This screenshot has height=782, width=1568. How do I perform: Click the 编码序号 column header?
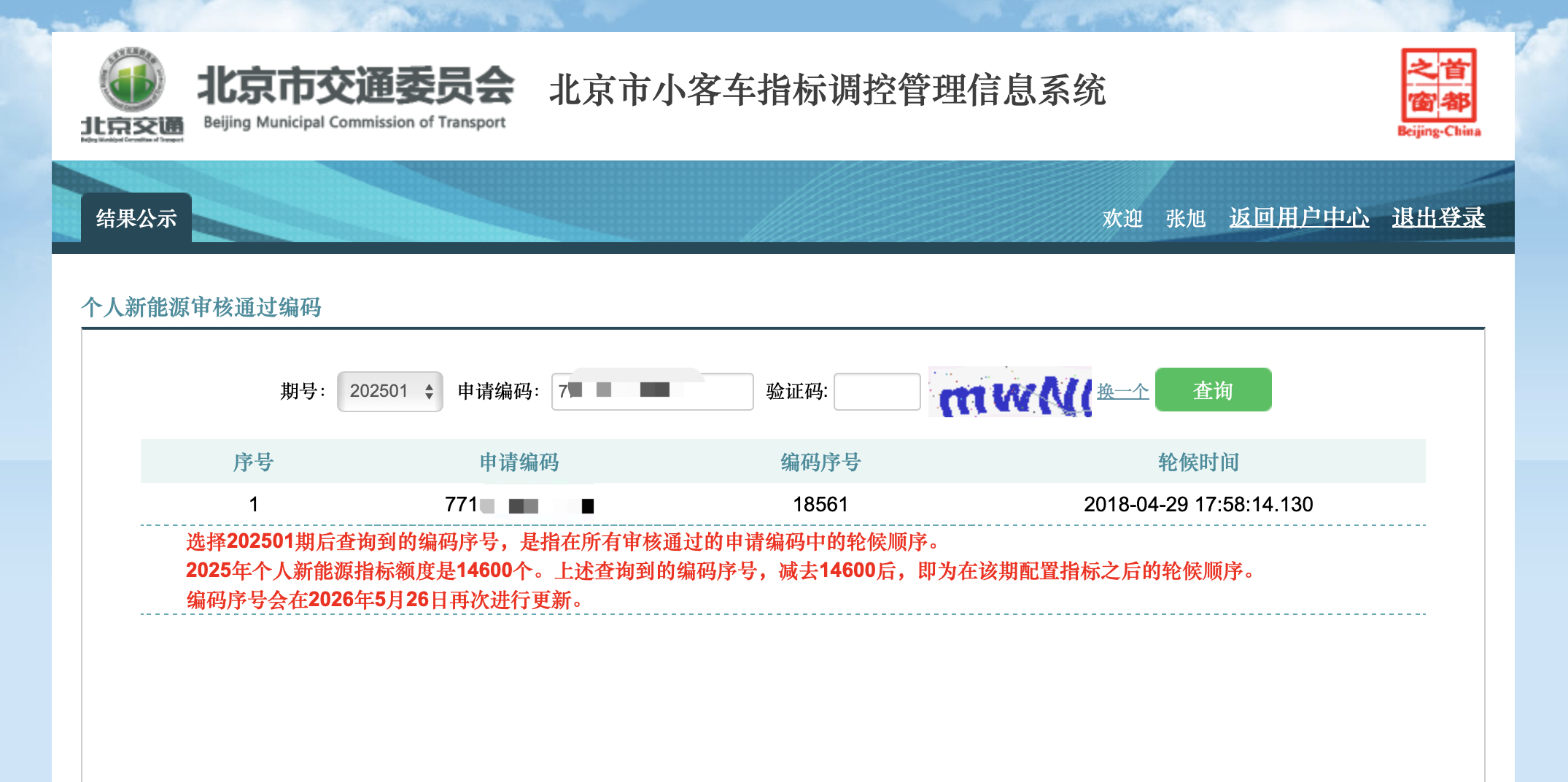820,462
